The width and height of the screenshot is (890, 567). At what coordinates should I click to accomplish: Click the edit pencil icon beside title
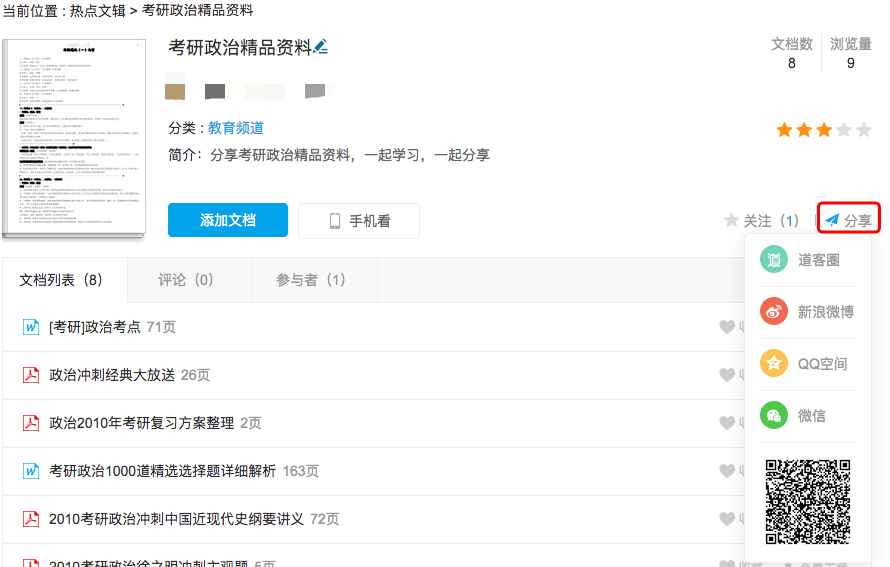[x=321, y=47]
